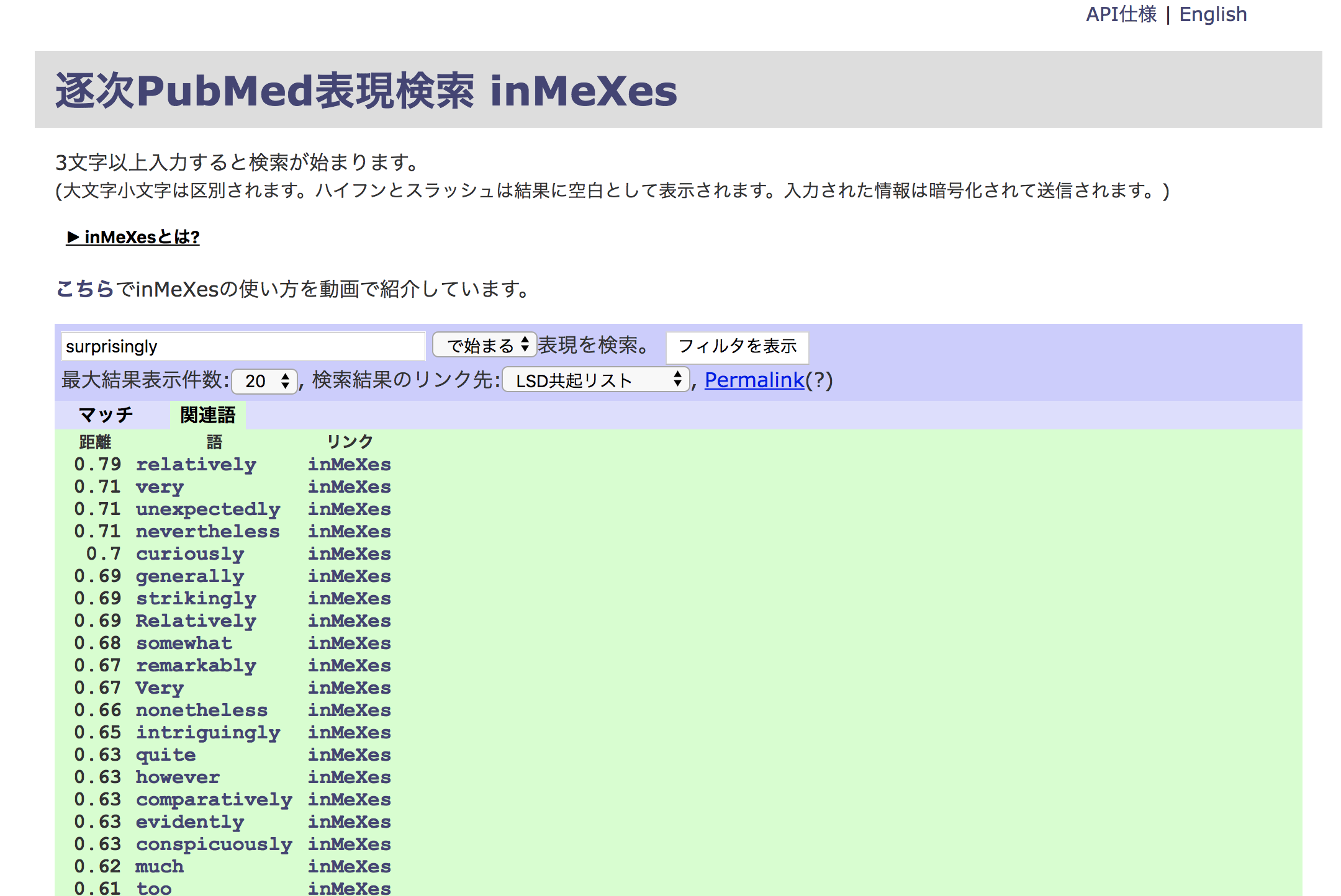The image size is (1341, 896).
Task: Open the 'LSD共起リスト' link target dropdown
Action: [x=595, y=380]
